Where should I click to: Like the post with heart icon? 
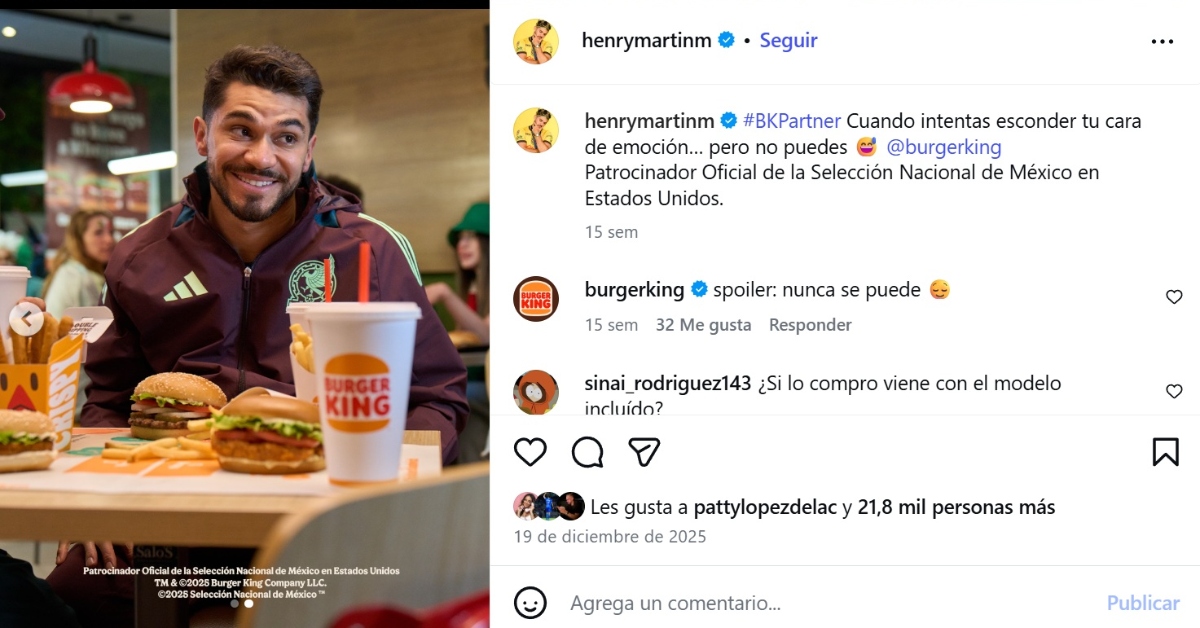point(530,452)
